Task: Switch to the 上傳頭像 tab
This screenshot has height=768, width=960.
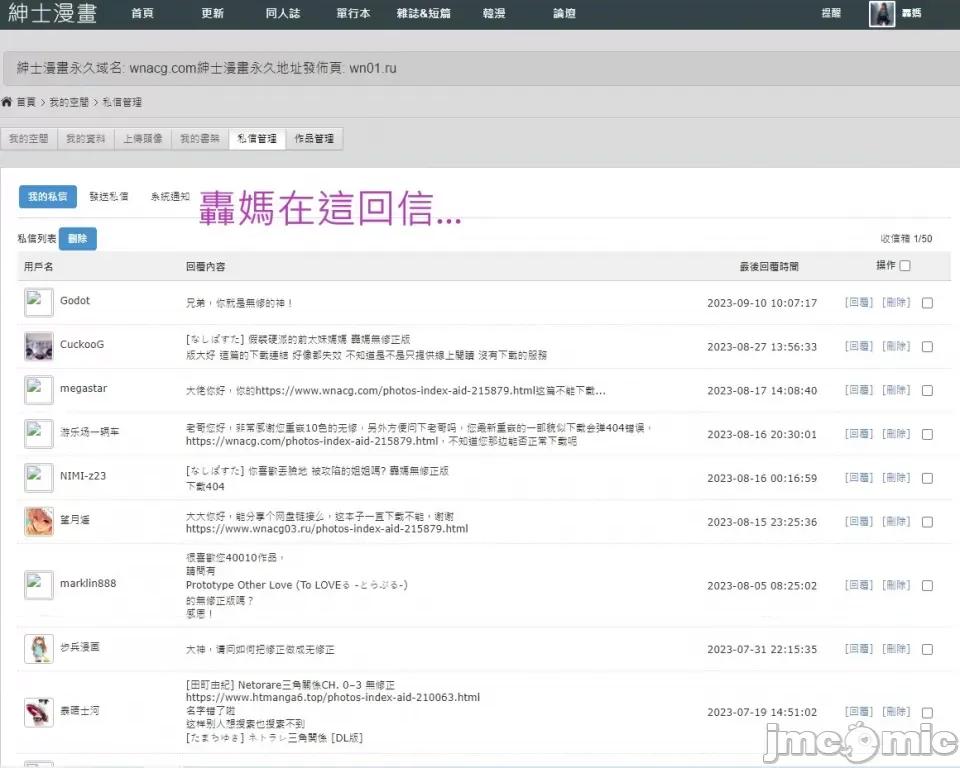Action: click(x=143, y=138)
